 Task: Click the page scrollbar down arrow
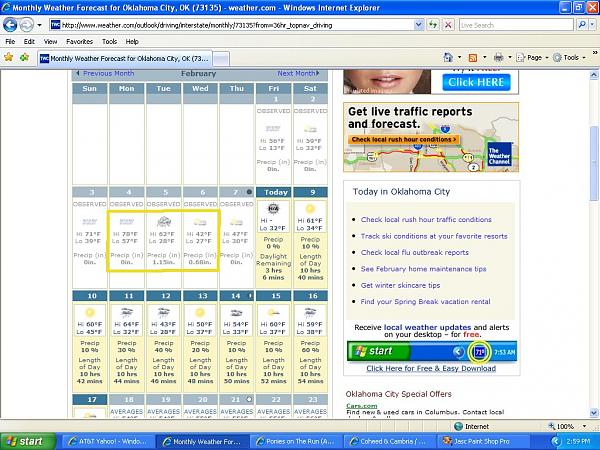pos(594,413)
